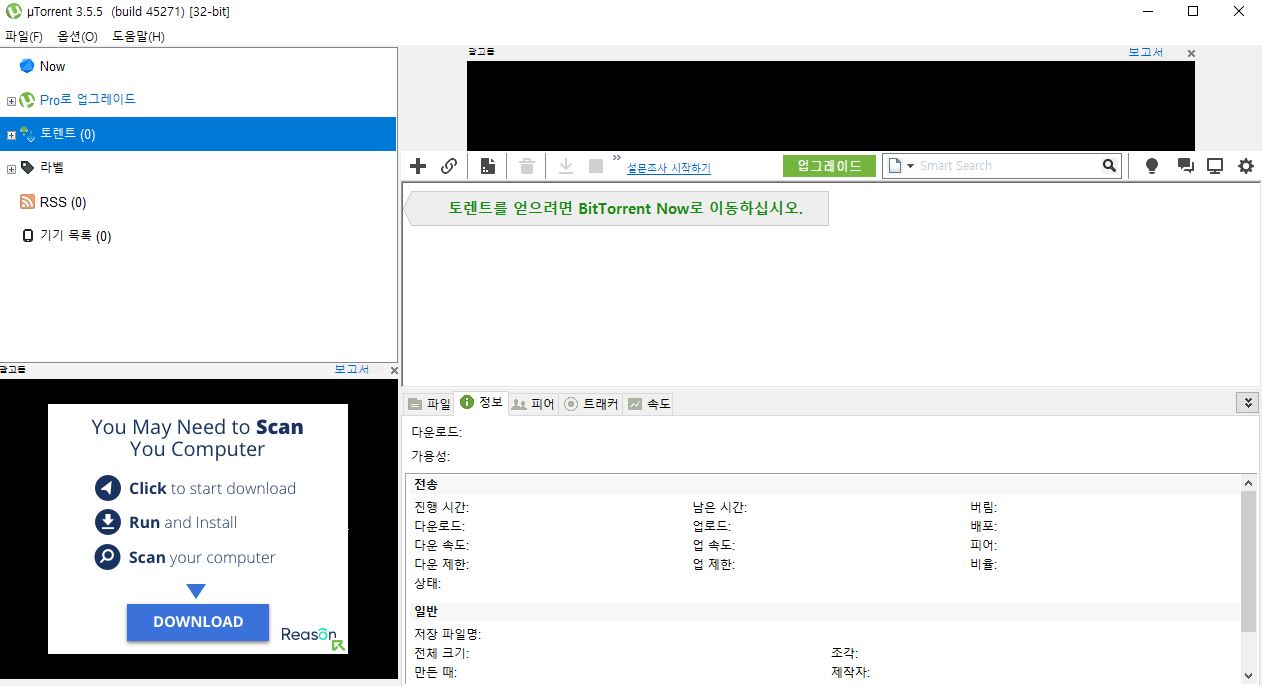Click the 다운 속도: label
The image size is (1262, 686).
[x=441, y=545]
